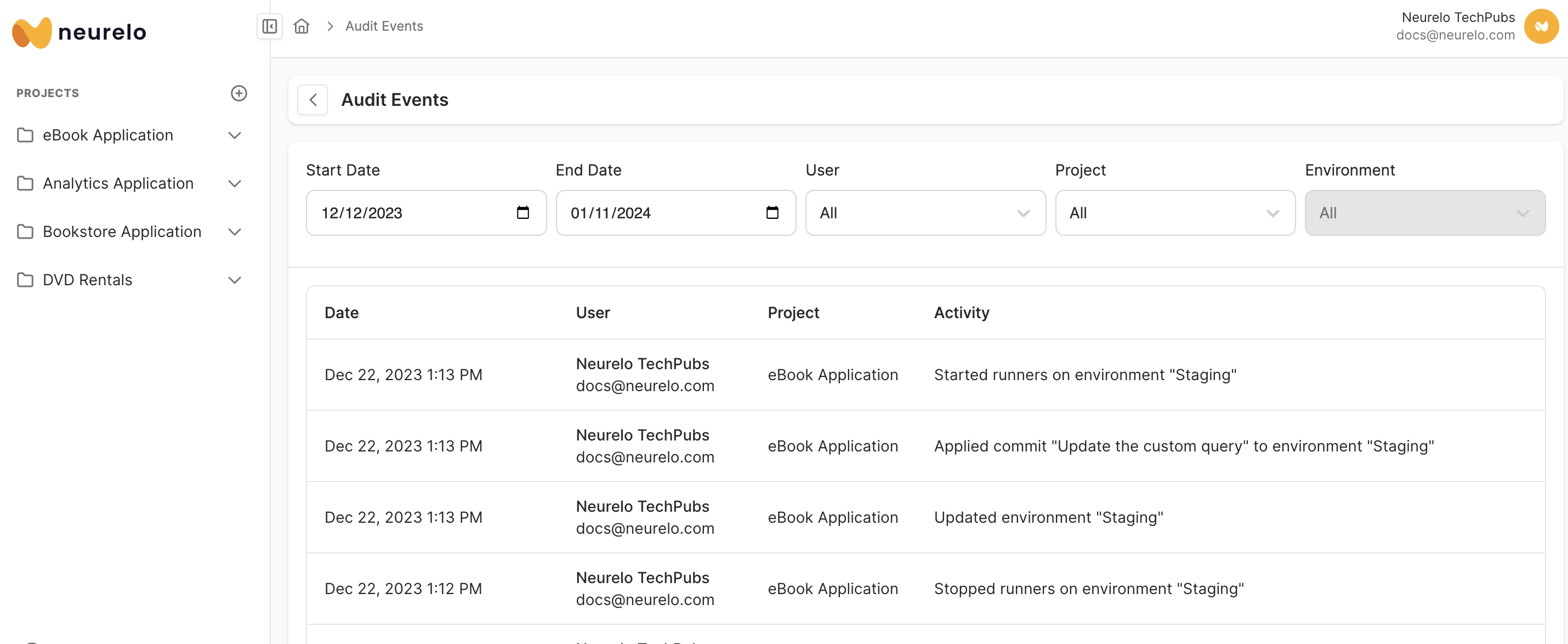Open Start Date calendar picker icon

(x=522, y=213)
